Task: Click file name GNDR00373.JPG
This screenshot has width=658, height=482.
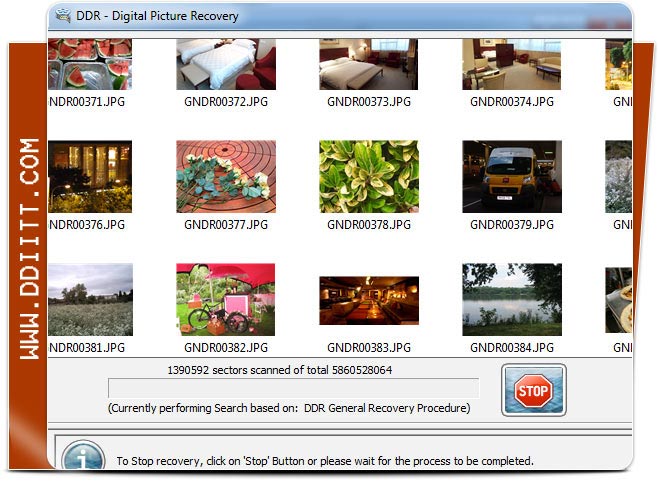Action: point(369,102)
